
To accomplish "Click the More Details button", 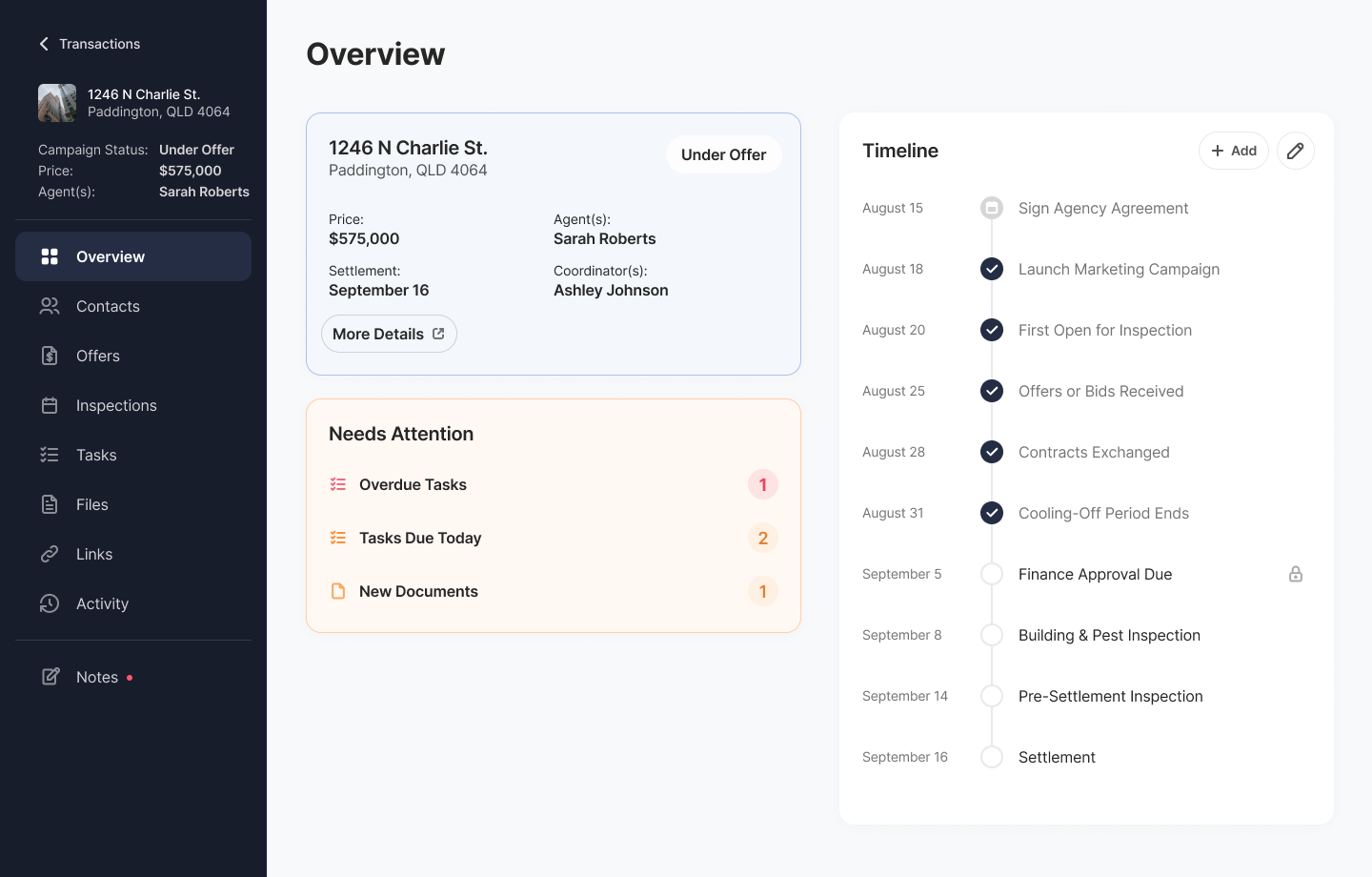I will click(x=389, y=334).
